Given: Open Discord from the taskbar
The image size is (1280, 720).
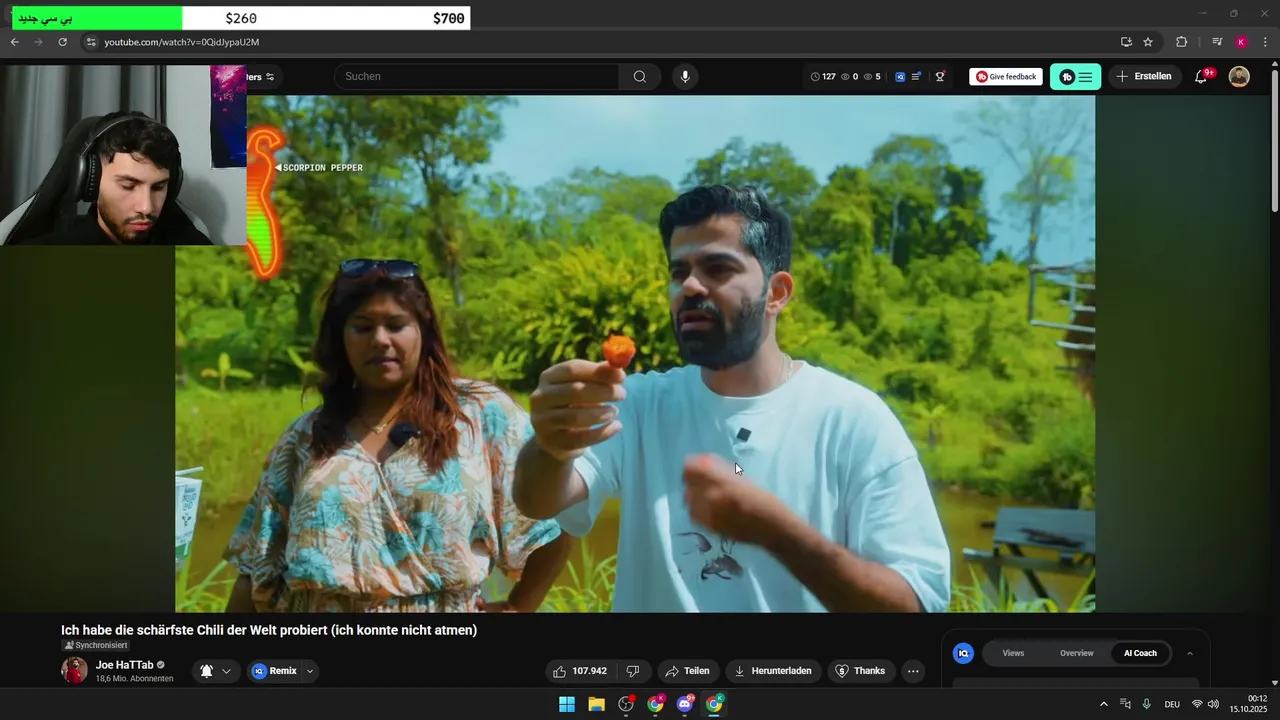Looking at the screenshot, I should click(685, 704).
